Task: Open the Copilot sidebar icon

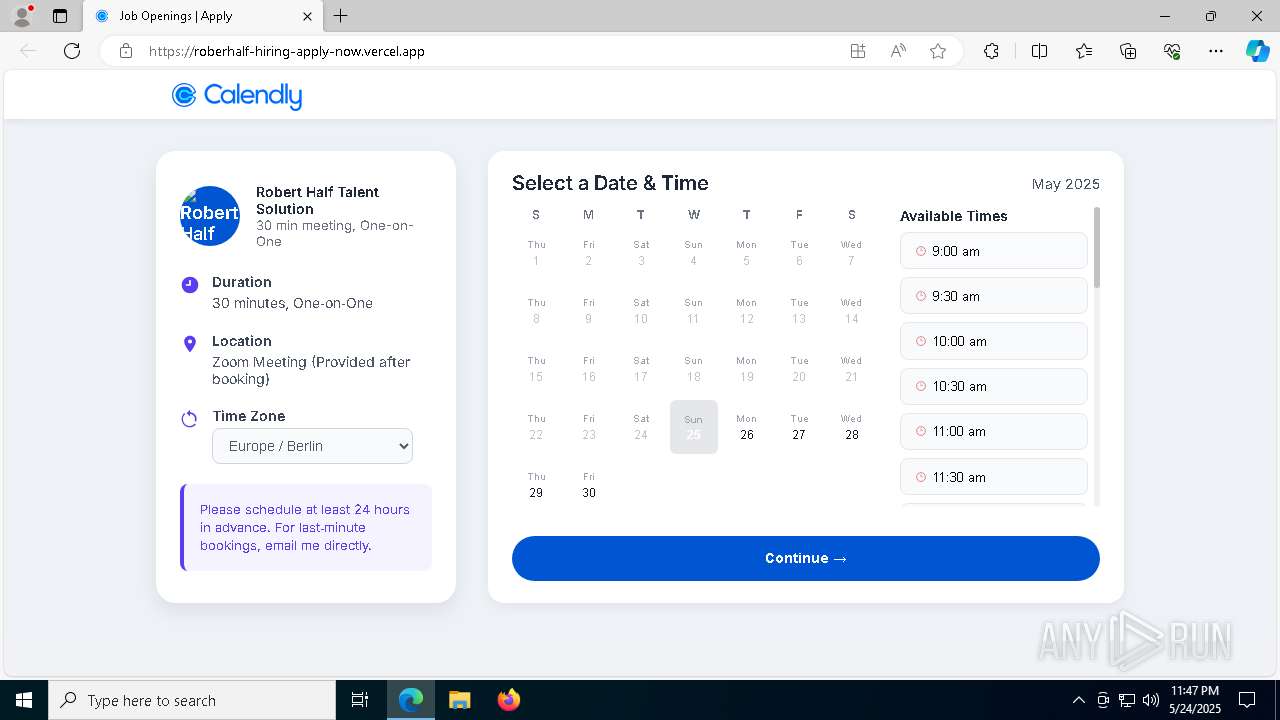Action: [x=1257, y=51]
